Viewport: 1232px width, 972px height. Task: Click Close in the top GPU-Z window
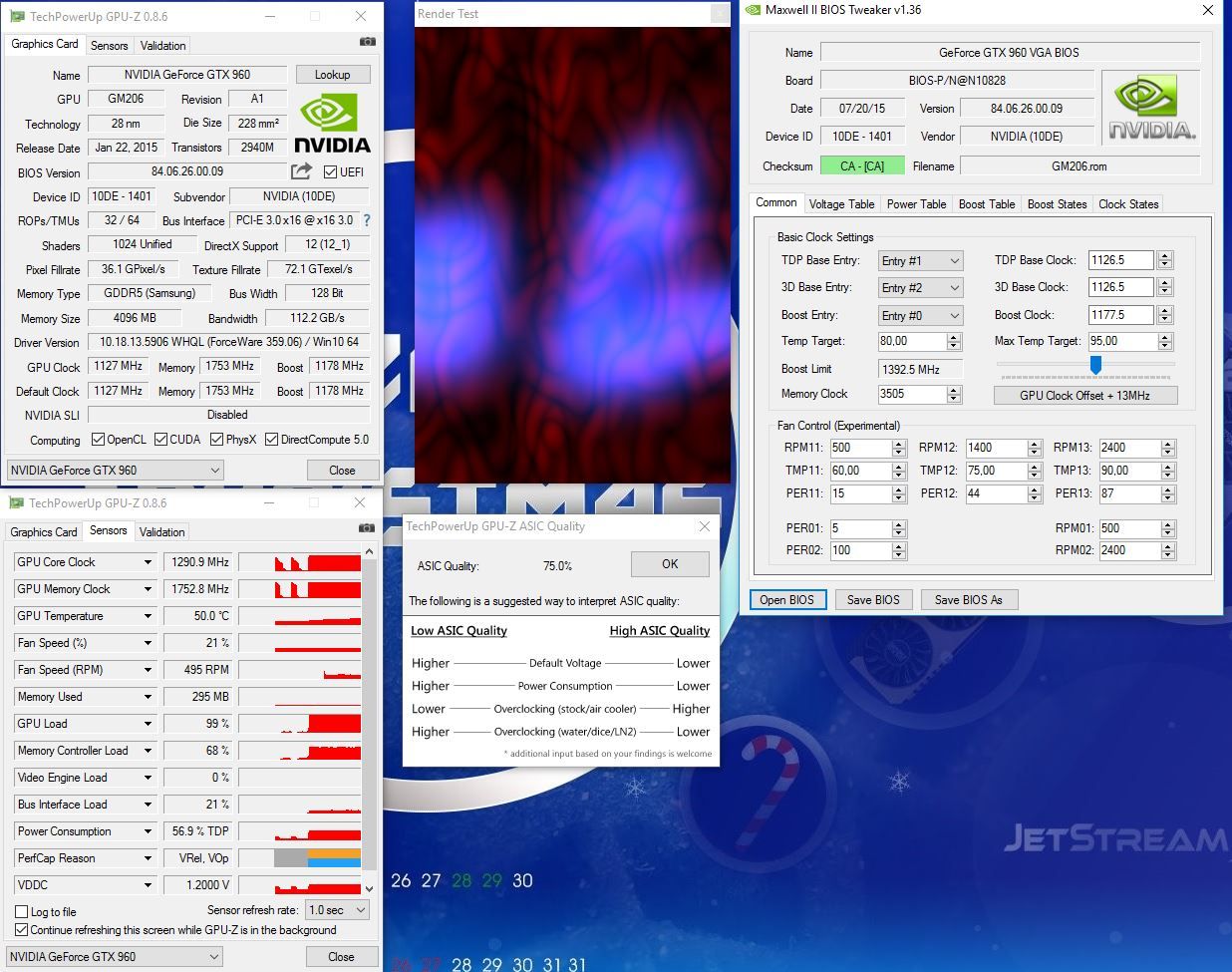point(342,470)
